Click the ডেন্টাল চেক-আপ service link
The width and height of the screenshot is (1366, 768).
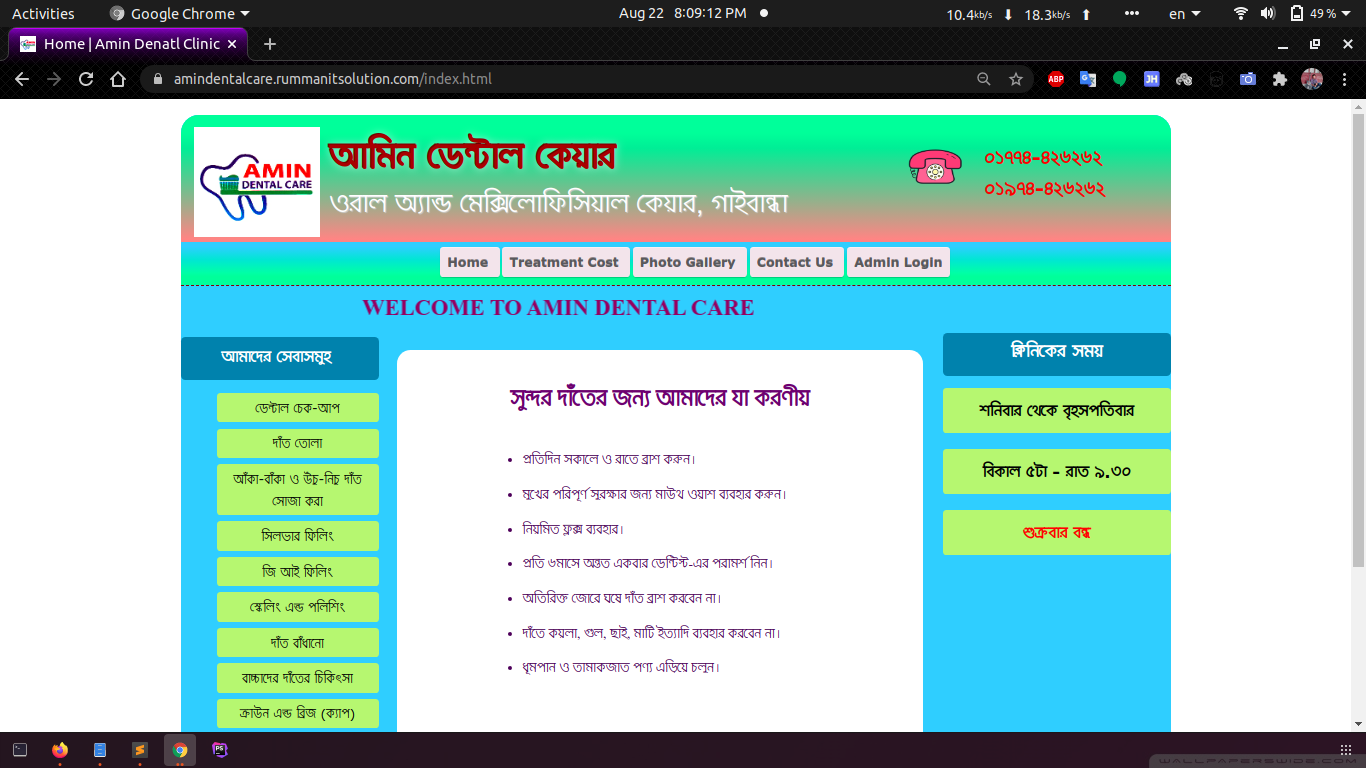pyautogui.click(x=297, y=408)
